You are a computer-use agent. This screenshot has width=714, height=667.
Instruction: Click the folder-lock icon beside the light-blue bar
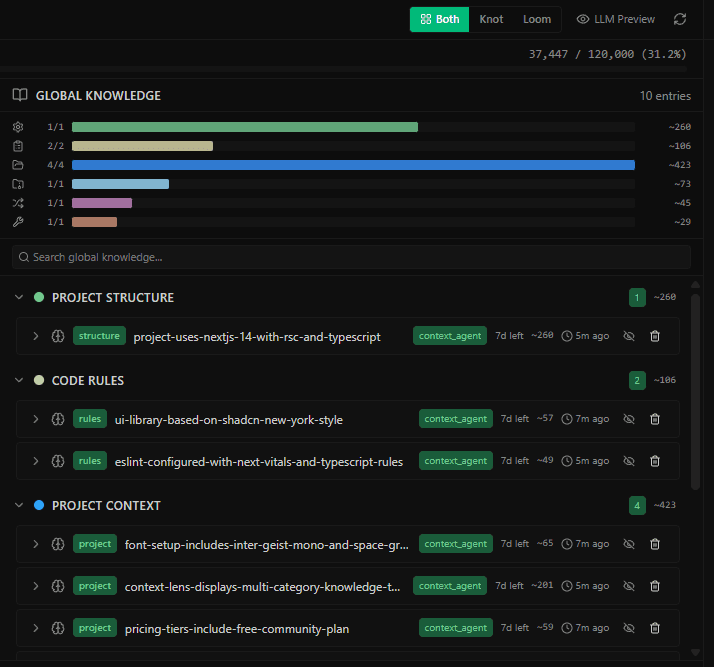(18, 184)
